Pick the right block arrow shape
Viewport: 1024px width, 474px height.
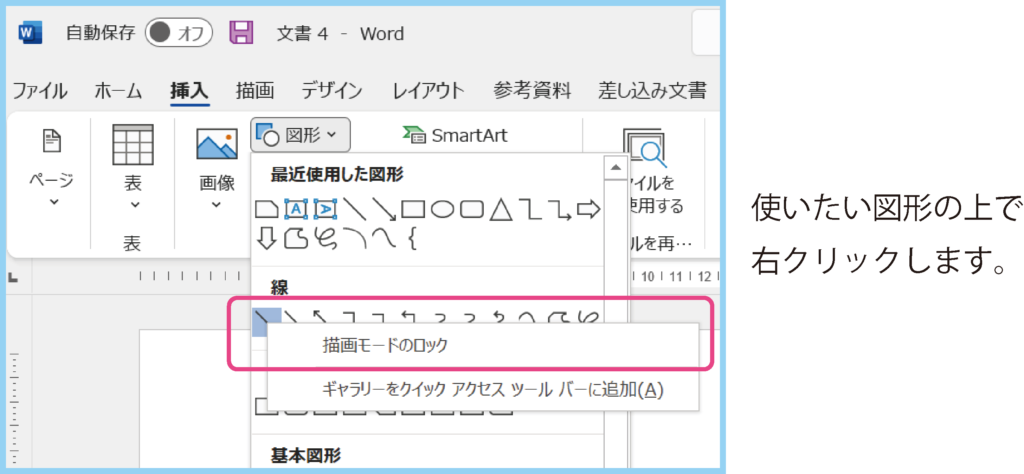(x=588, y=209)
